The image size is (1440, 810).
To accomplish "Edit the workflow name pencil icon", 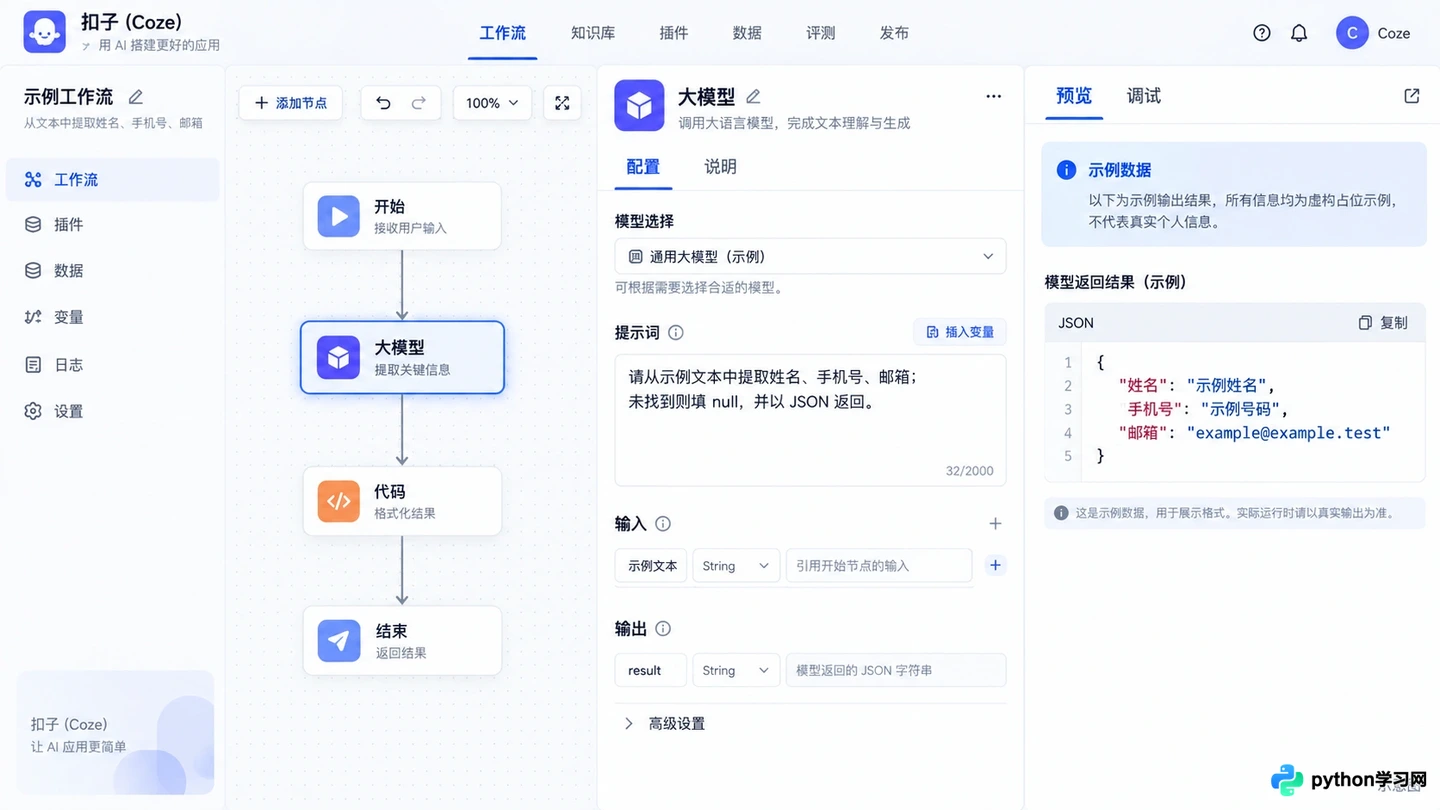I will click(x=136, y=97).
